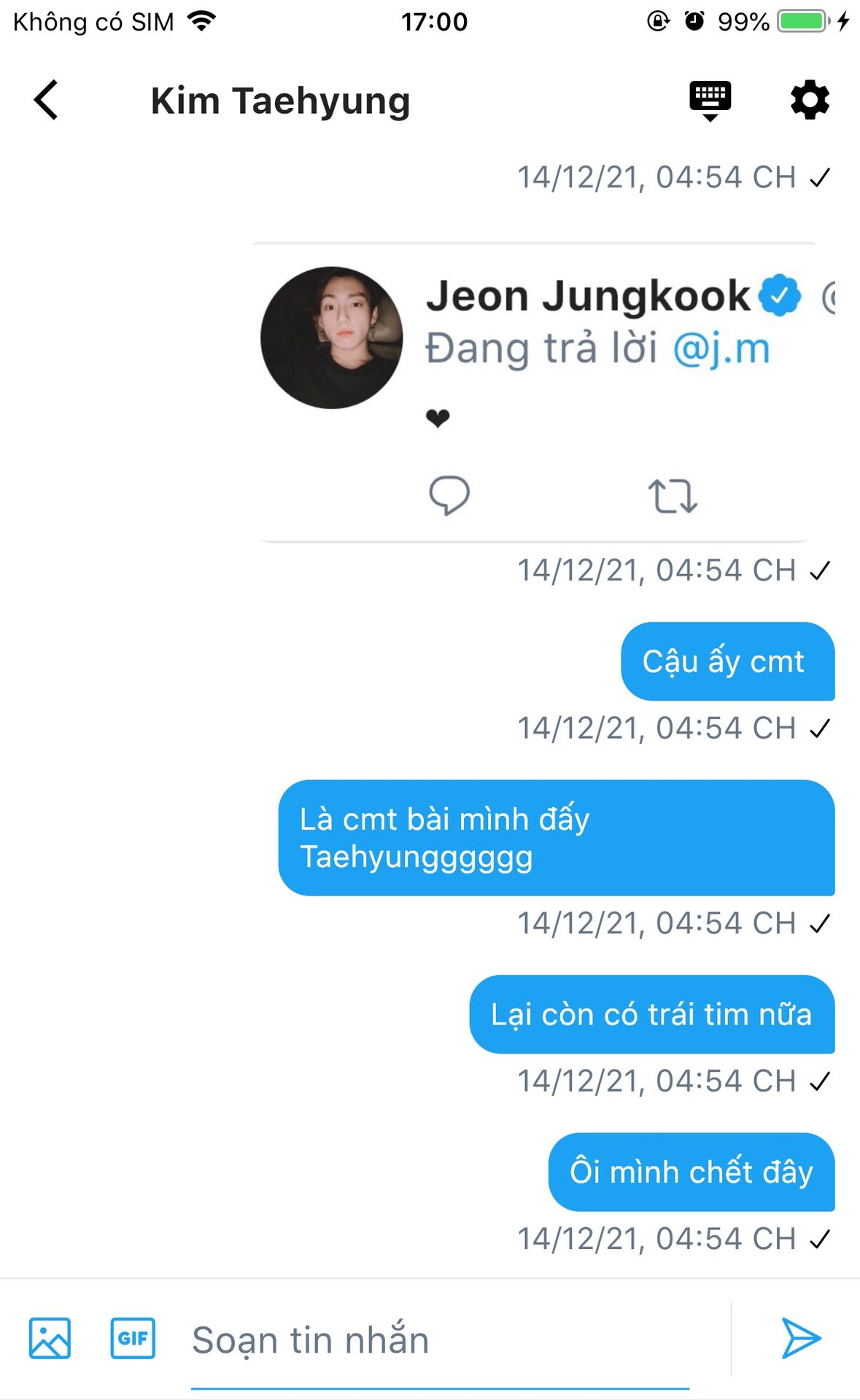
Task: Hide keyboard using the keyboard icon
Action: pos(710,100)
